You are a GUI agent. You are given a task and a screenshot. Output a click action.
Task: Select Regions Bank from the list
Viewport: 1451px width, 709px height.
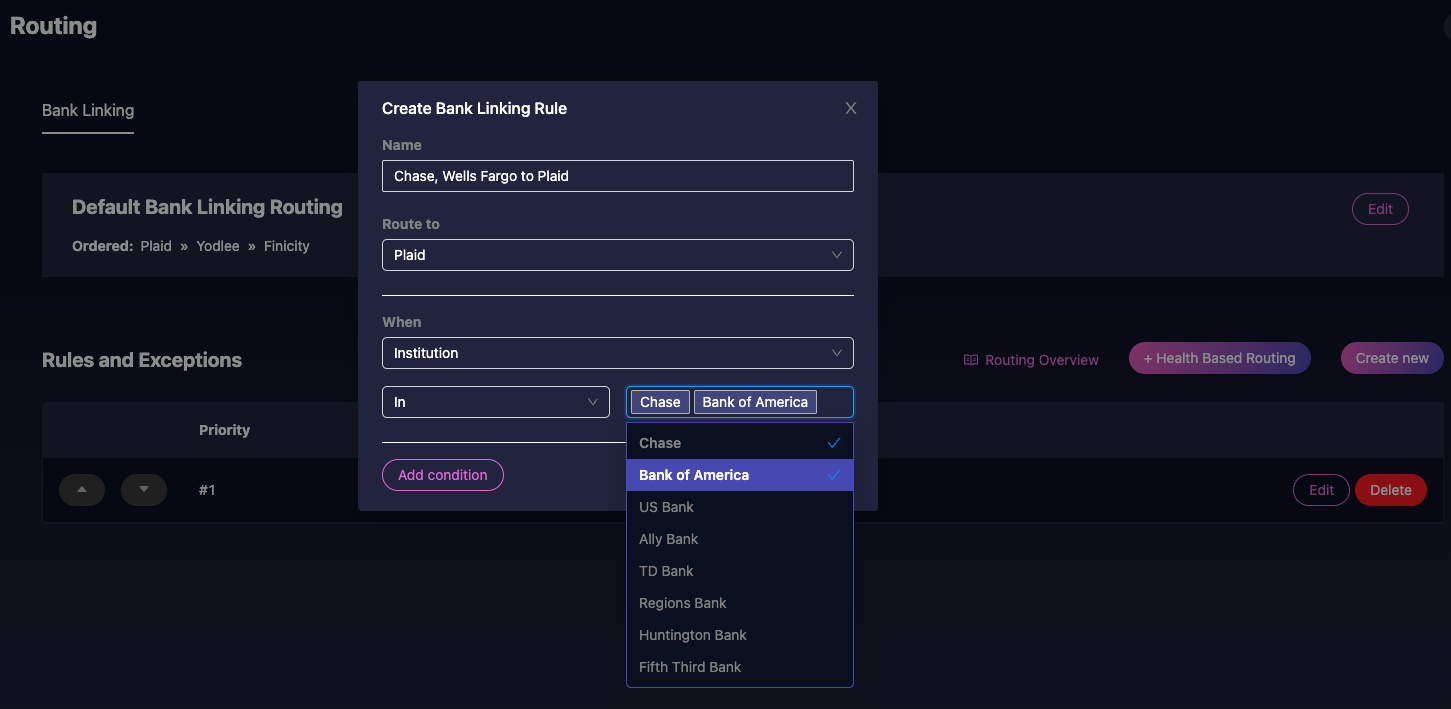tap(740, 603)
